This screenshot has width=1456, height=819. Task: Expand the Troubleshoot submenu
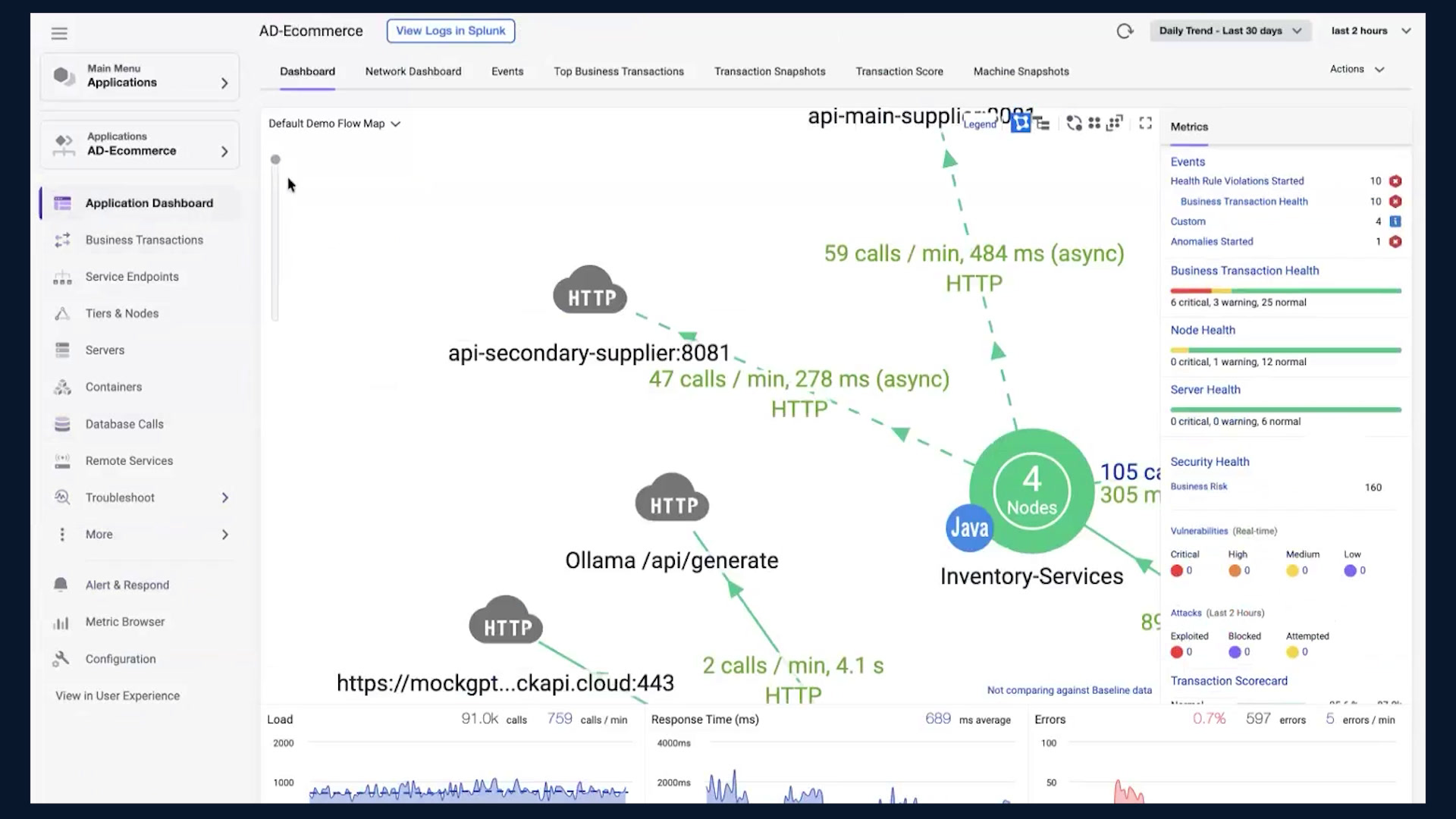pyautogui.click(x=224, y=497)
